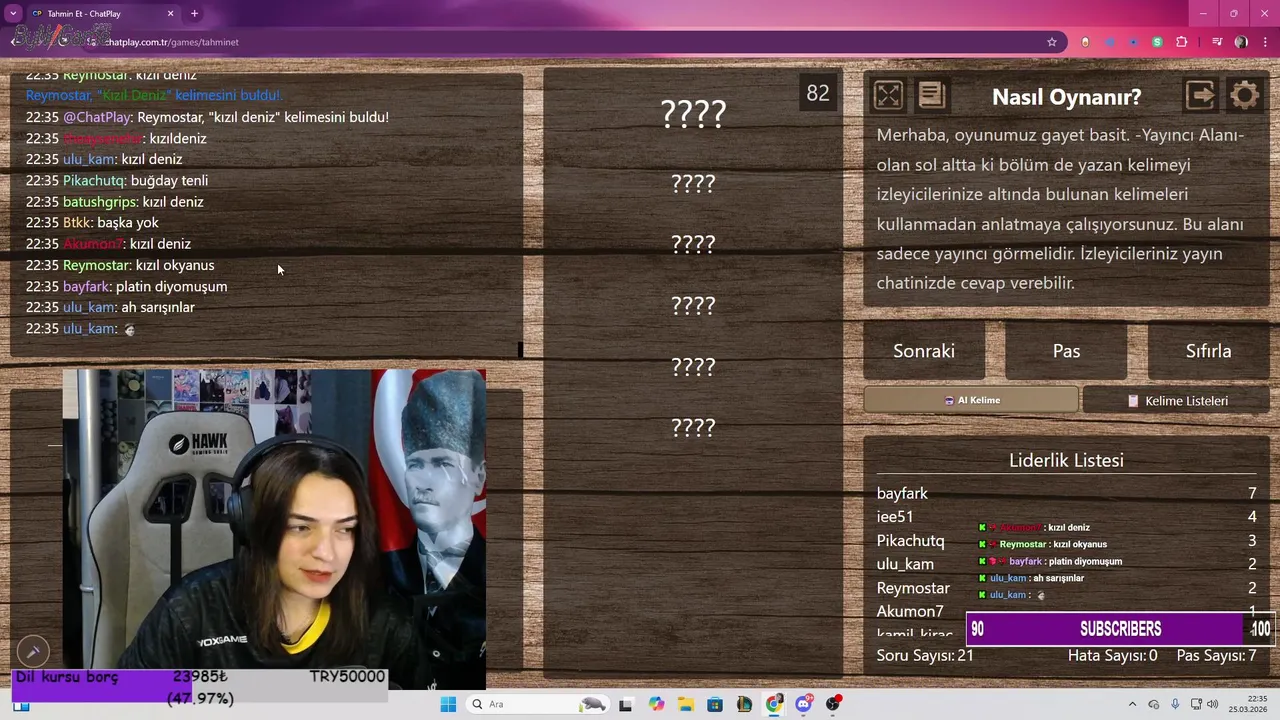Click the Pas button

(x=1066, y=351)
